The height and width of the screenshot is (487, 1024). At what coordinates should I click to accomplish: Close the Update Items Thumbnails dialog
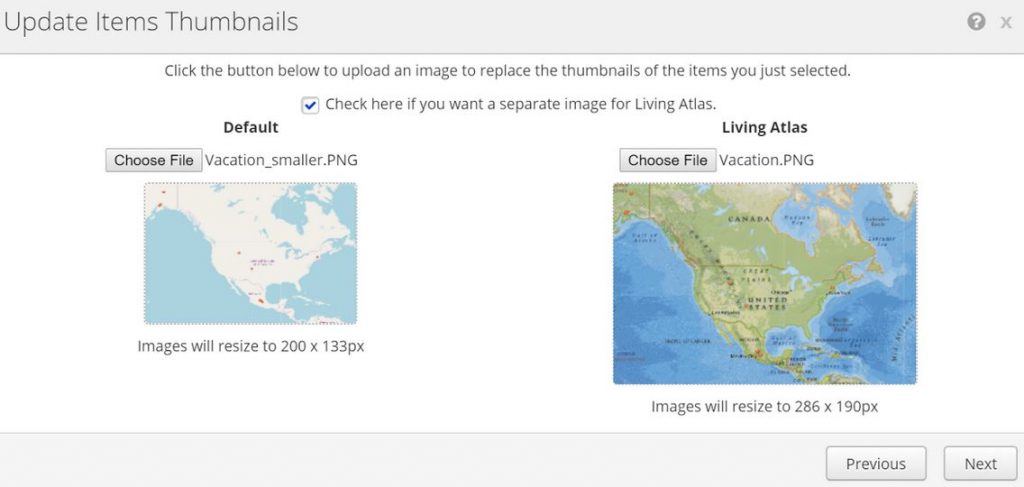(1006, 22)
